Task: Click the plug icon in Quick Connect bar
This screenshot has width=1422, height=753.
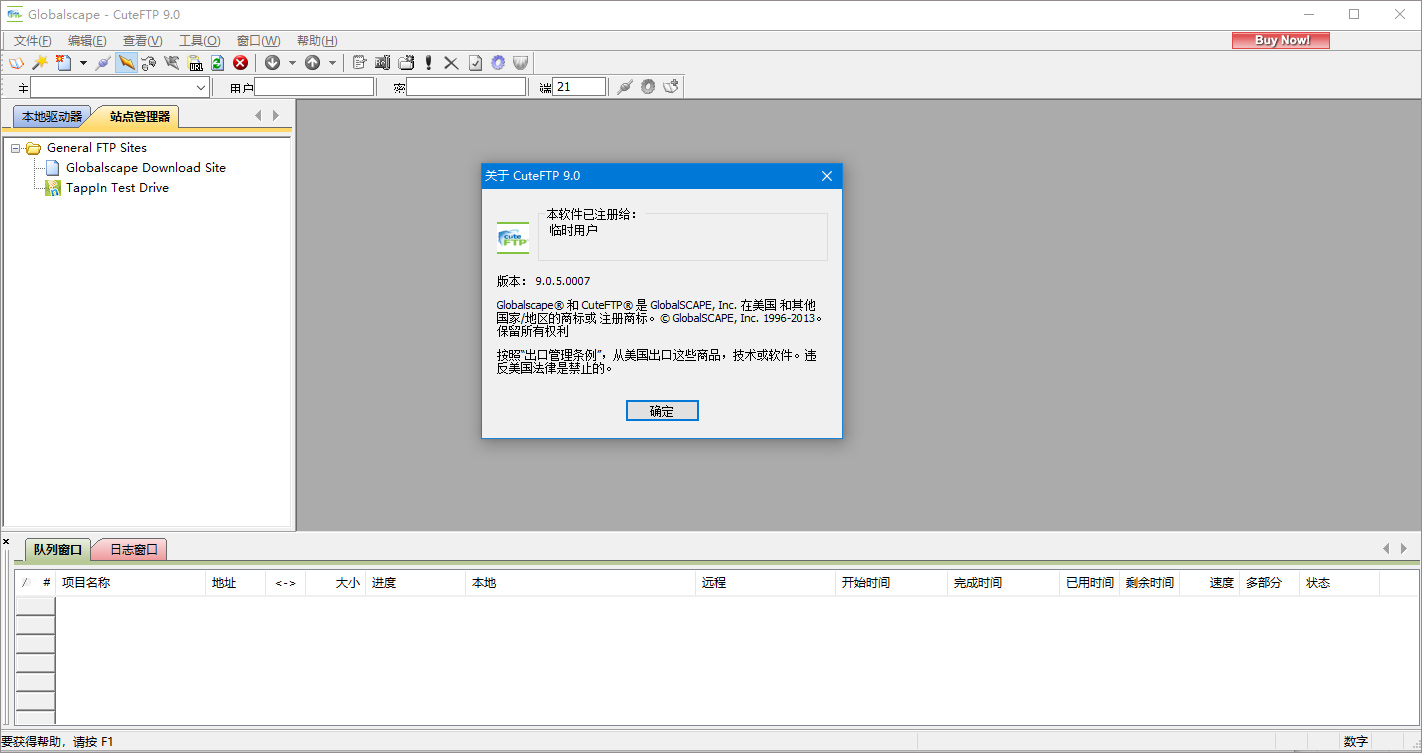Action: 625,87
